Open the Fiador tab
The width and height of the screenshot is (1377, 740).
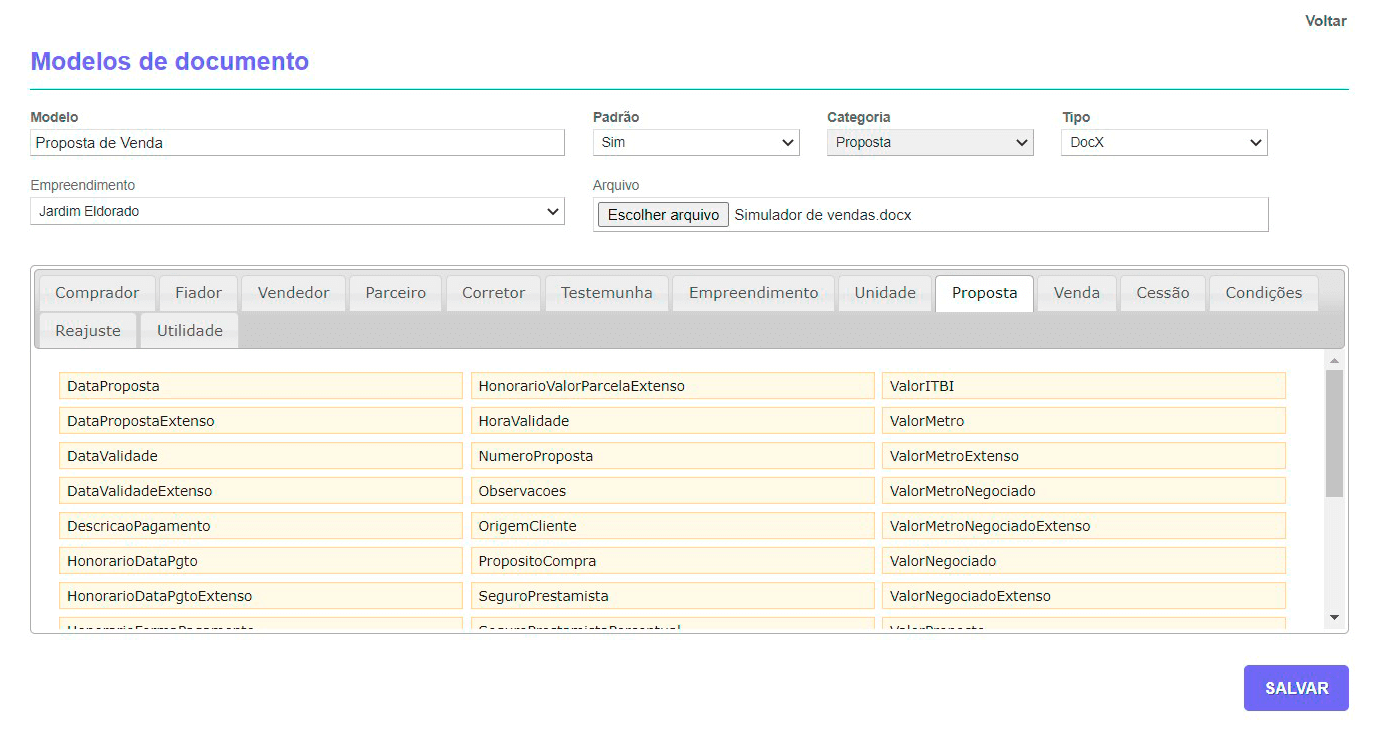point(198,293)
